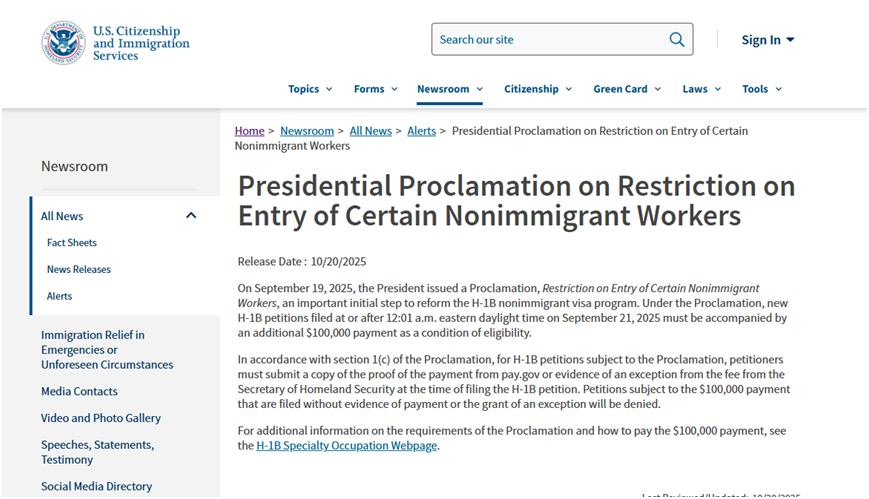Open Media Contacts from the sidebar
This screenshot has width=869, height=499.
(x=79, y=391)
